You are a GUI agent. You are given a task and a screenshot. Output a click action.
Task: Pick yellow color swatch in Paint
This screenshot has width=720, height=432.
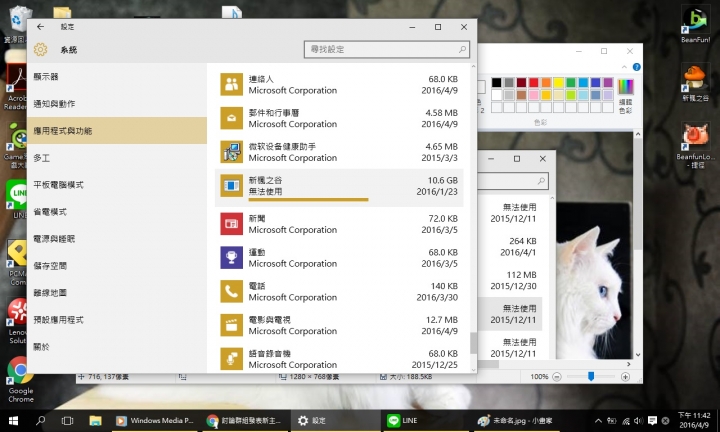(x=558, y=83)
